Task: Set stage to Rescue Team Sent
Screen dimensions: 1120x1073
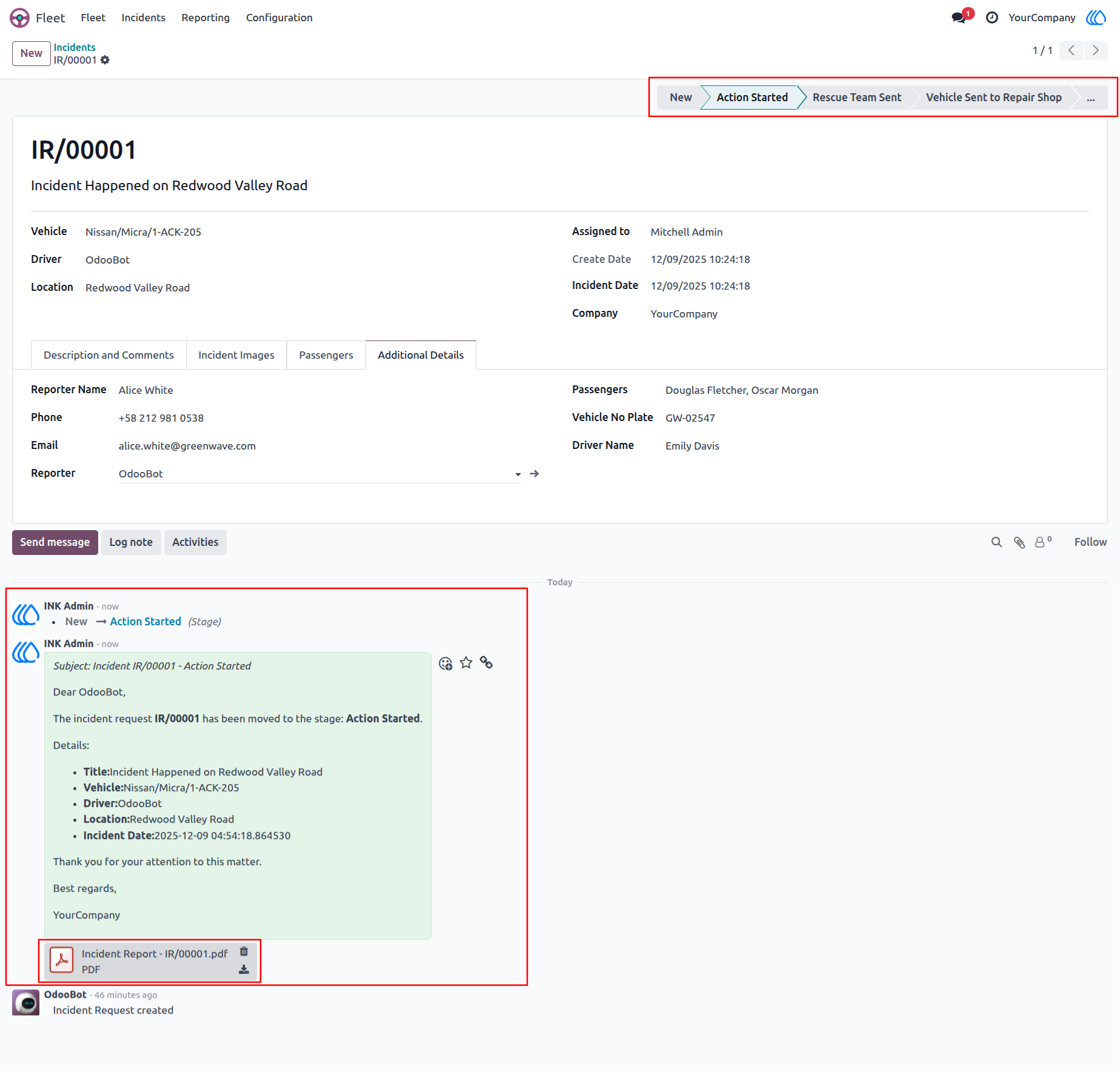Action: click(857, 98)
